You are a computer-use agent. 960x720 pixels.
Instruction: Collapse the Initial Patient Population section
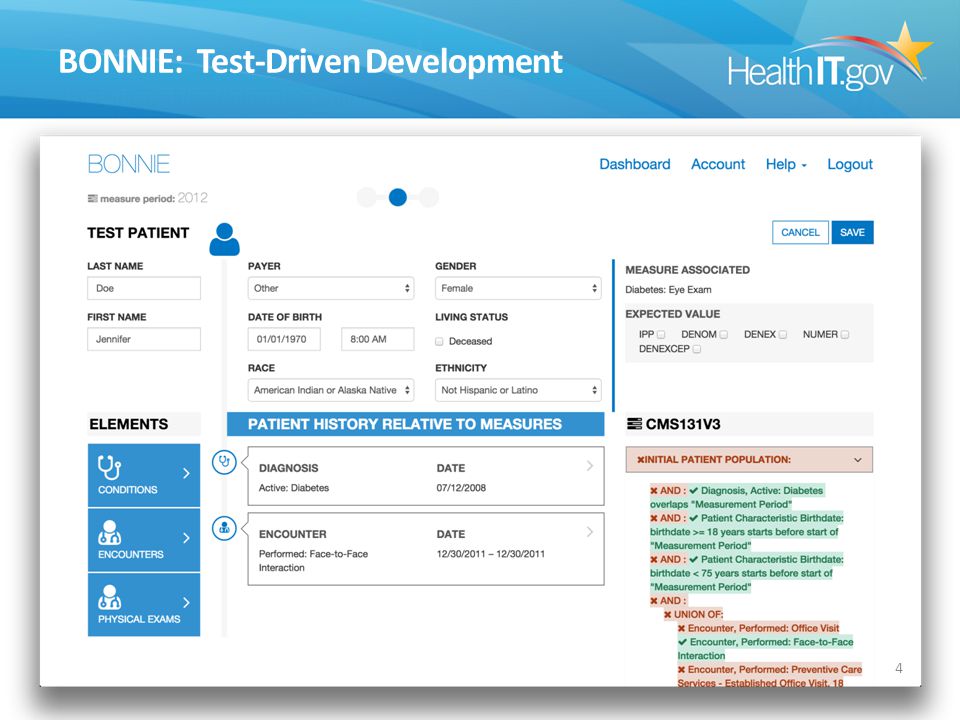click(x=858, y=460)
